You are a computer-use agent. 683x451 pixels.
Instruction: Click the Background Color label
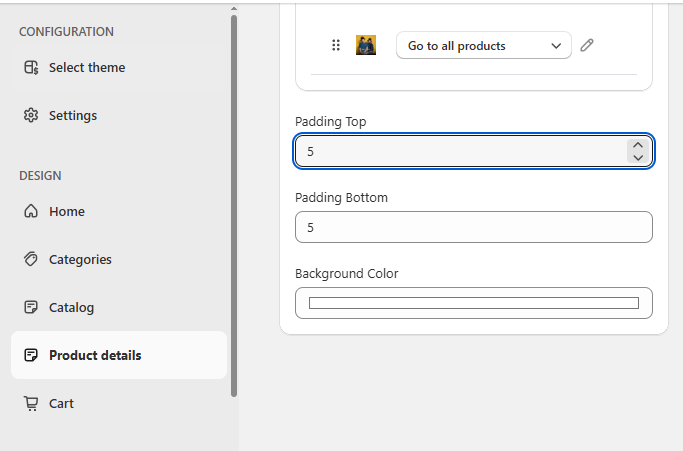[x=347, y=273]
